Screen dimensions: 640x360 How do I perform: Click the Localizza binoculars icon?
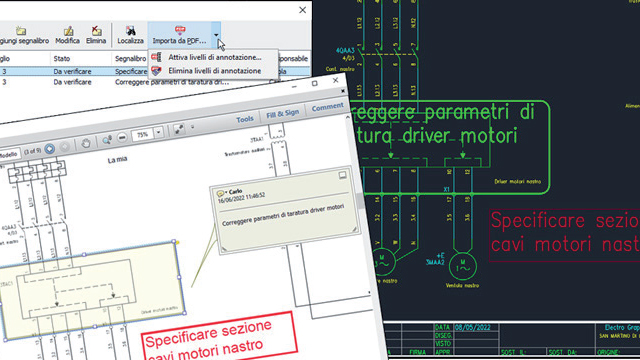coord(131,31)
